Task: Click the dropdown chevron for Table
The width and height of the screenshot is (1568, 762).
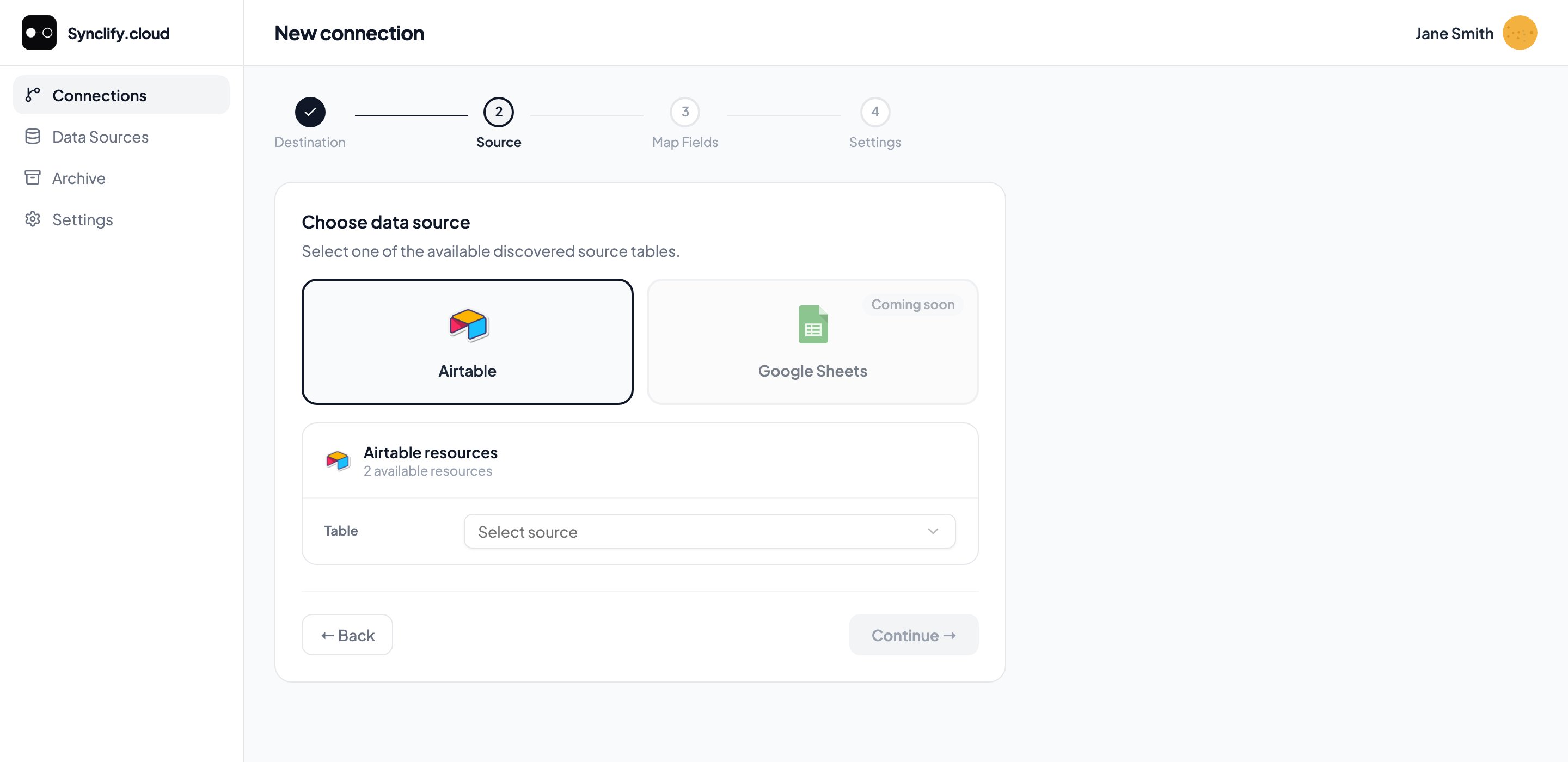Action: point(933,531)
